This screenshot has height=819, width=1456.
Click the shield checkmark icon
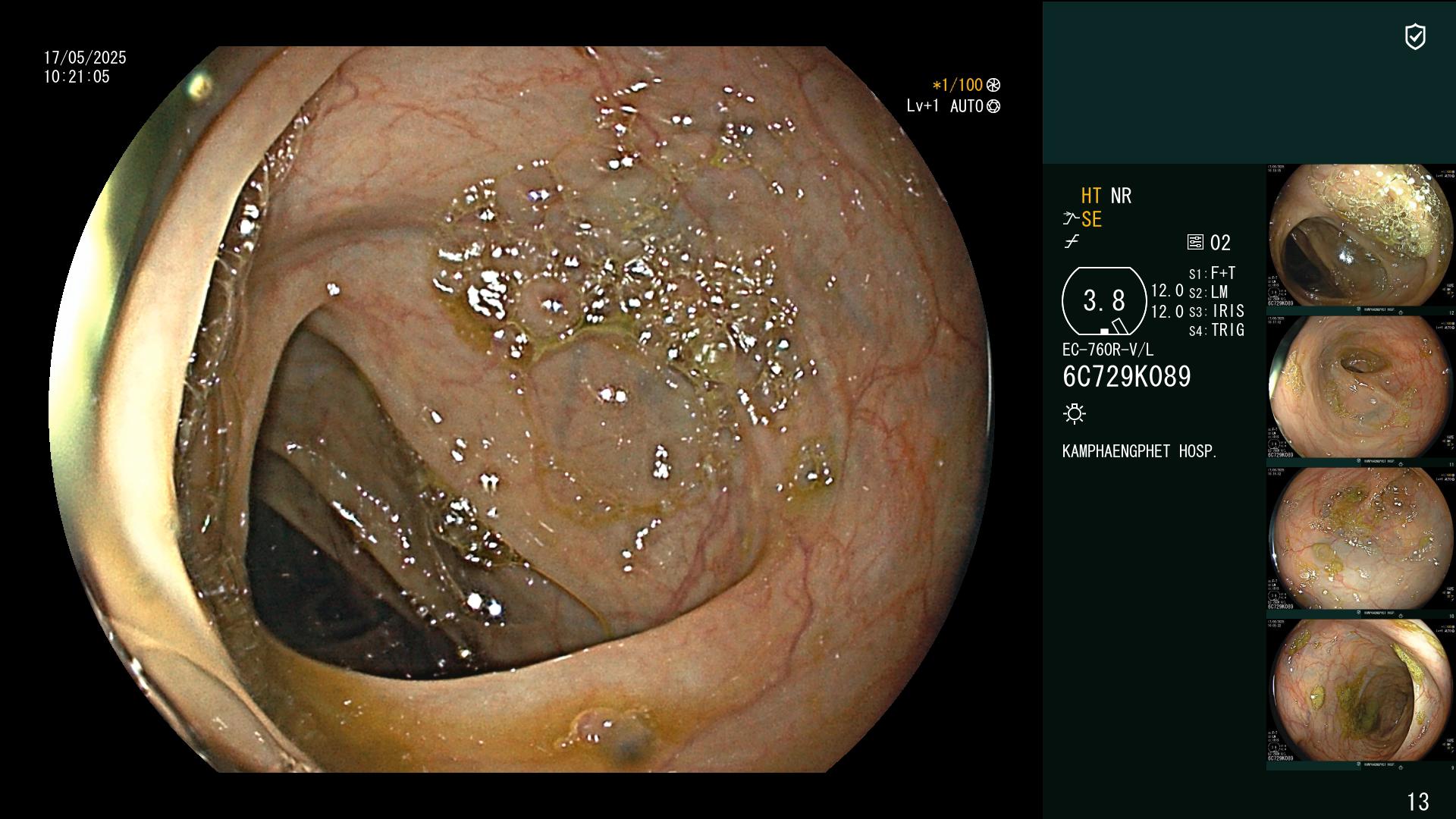pyautogui.click(x=1415, y=36)
